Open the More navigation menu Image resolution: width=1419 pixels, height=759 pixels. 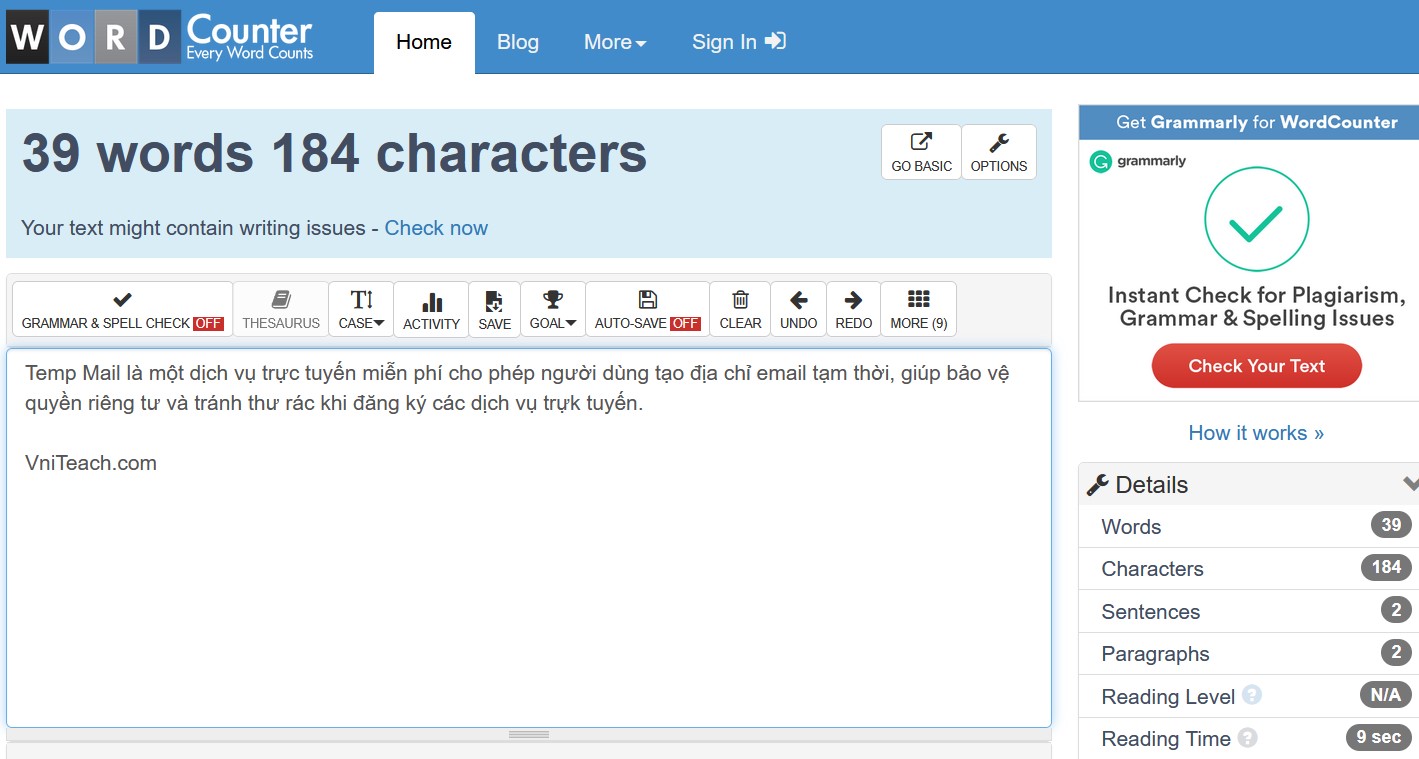click(x=614, y=42)
